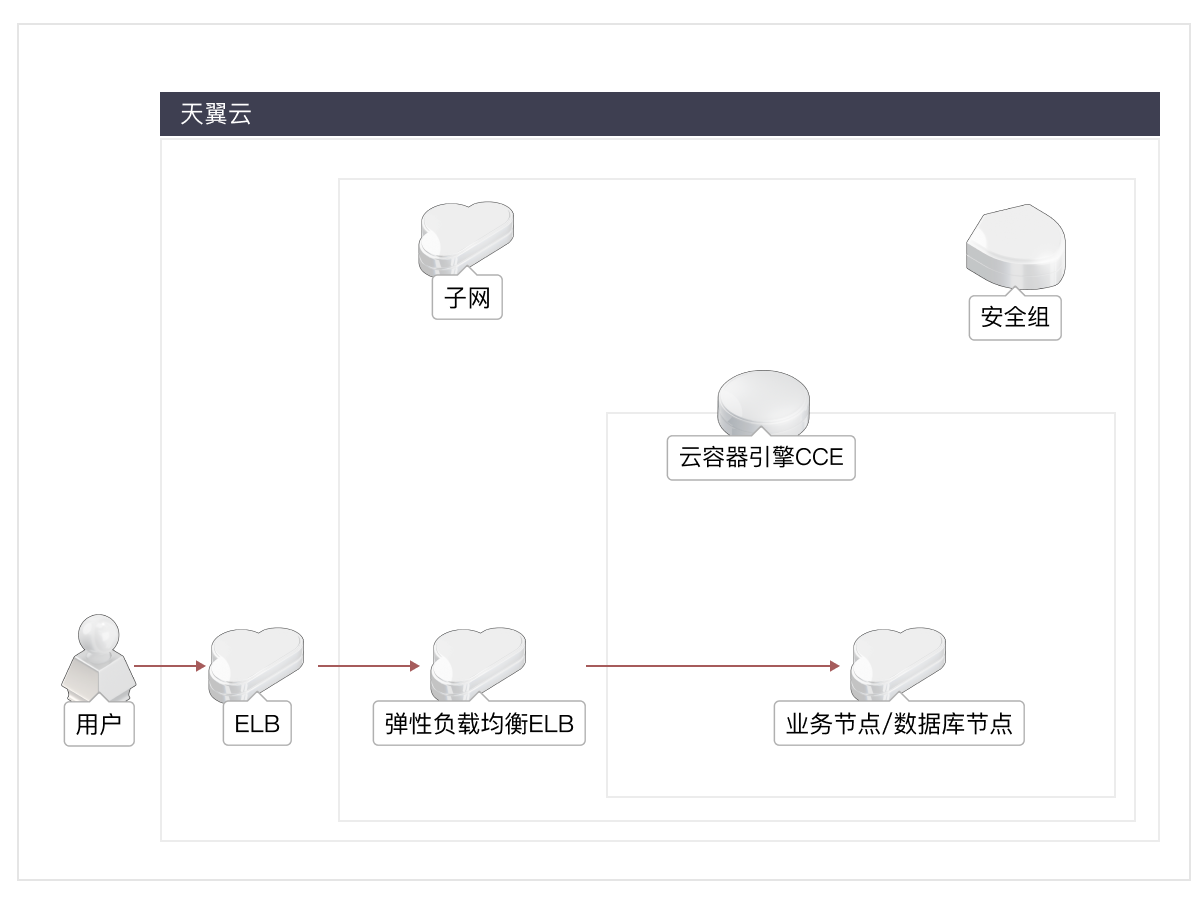Select the 子网 cloud icon
1200x906 pixels.
pos(467,240)
